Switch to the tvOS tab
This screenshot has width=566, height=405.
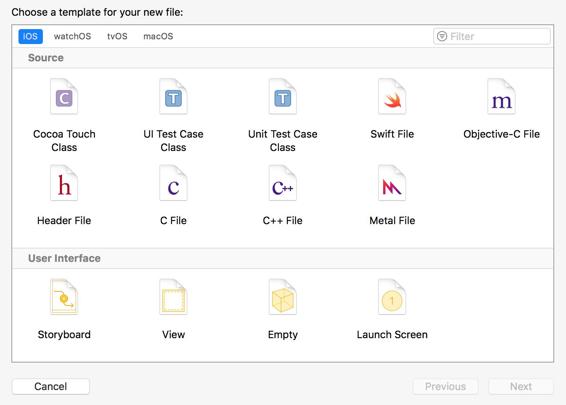[x=117, y=36]
